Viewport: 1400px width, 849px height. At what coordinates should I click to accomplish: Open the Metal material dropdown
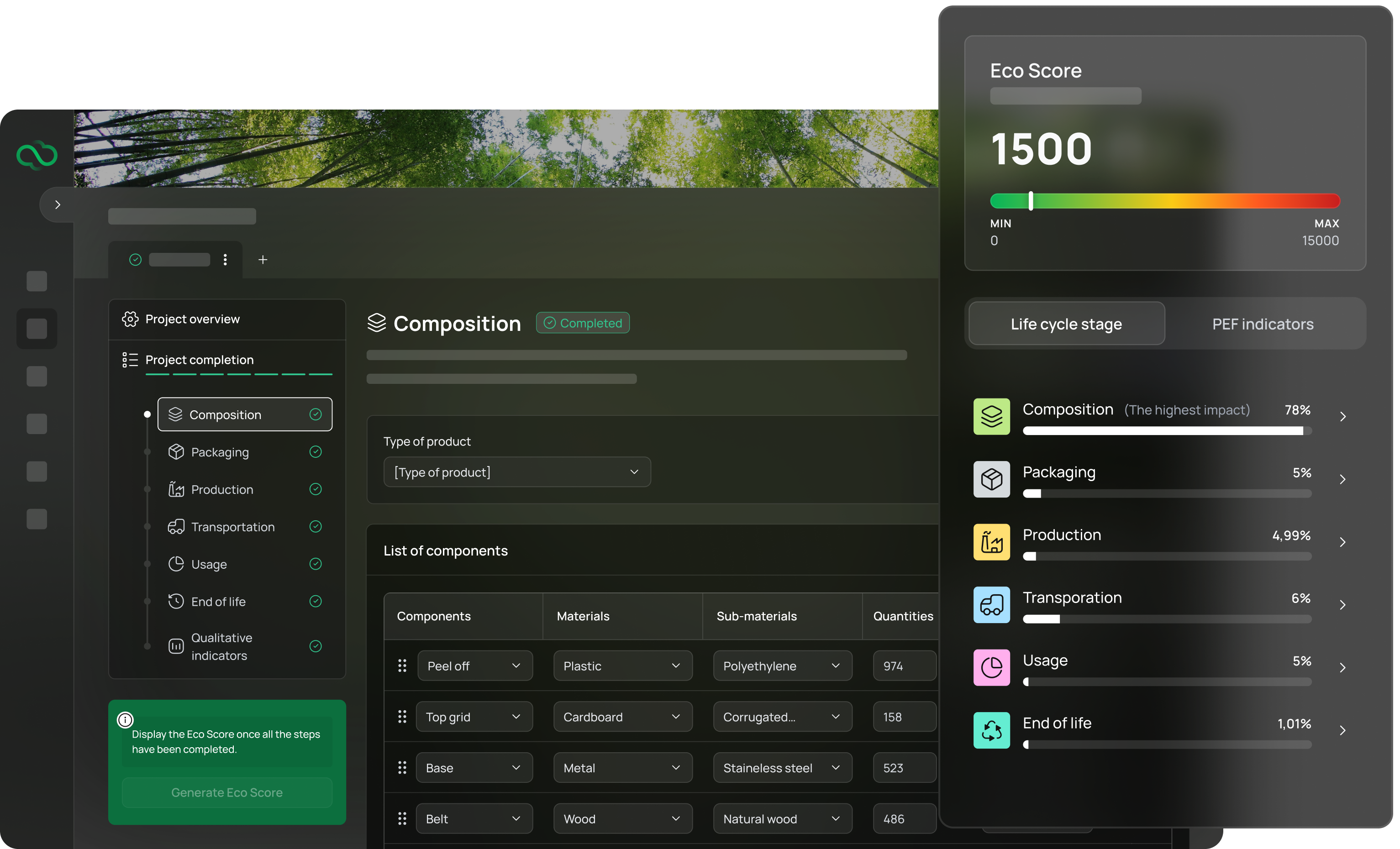(x=623, y=768)
